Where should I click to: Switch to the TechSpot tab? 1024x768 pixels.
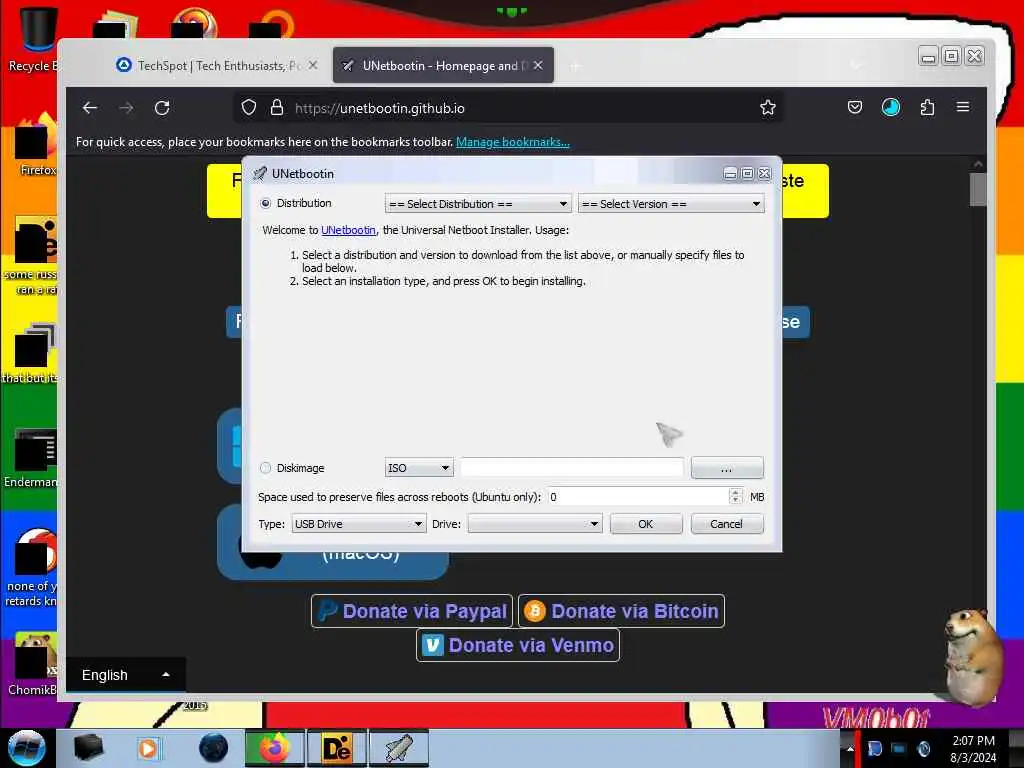pyautogui.click(x=216, y=65)
